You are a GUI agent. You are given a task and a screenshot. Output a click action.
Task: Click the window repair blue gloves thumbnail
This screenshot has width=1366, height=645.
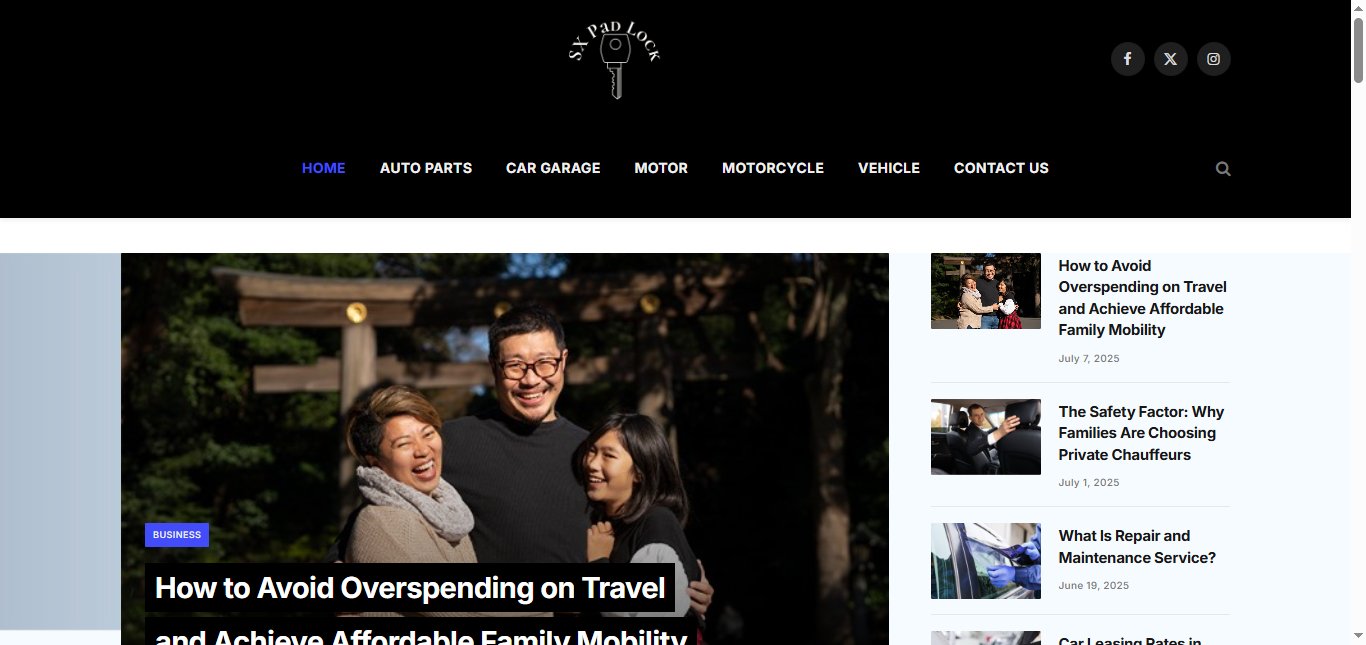point(986,561)
